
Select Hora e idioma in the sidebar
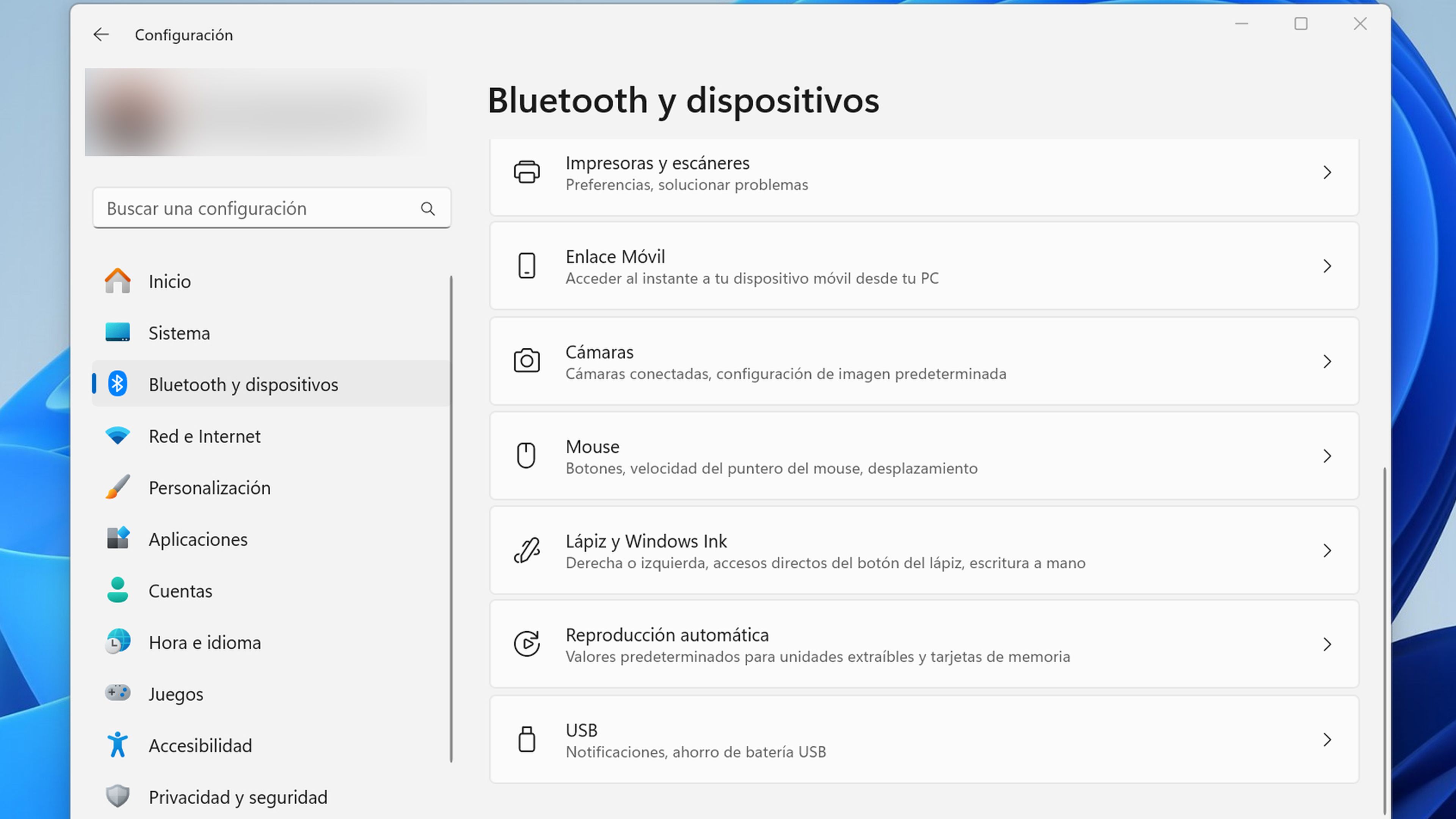coord(271,642)
